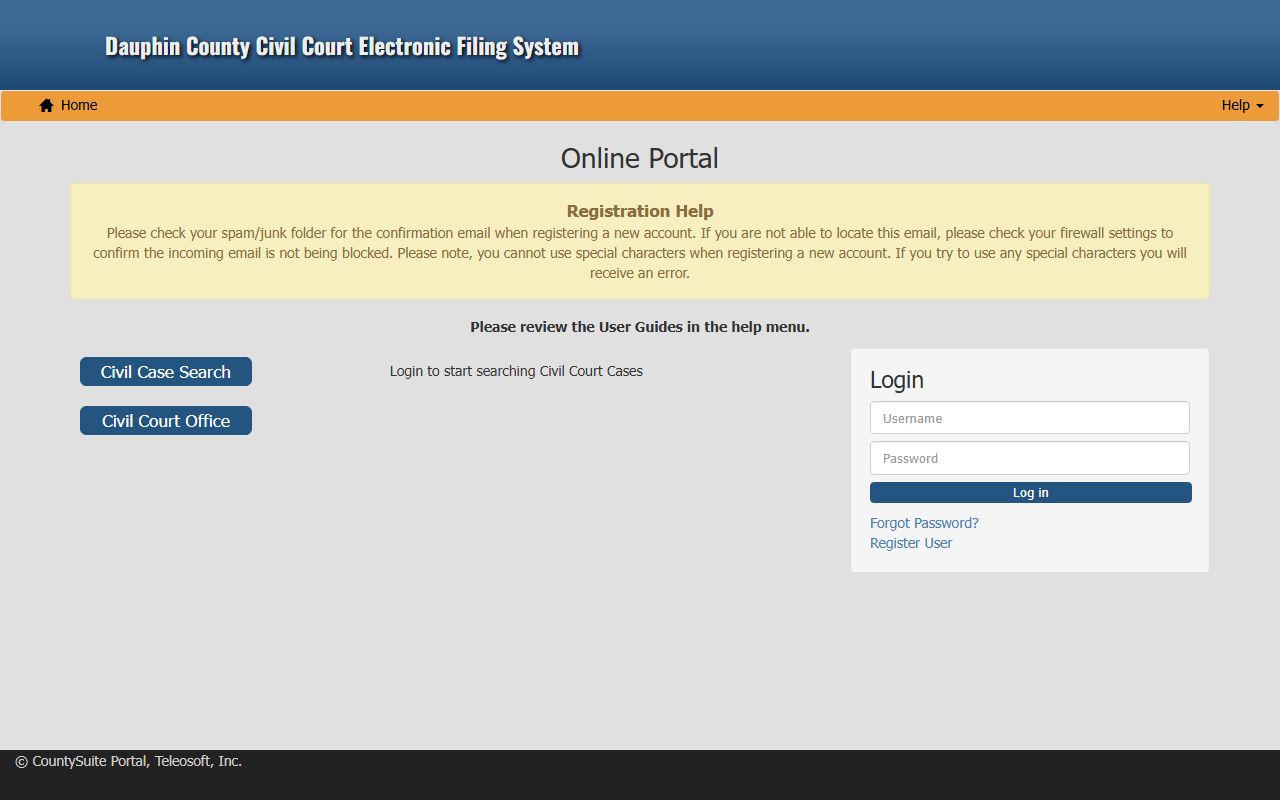Click the 'Please review the User Guides' text

point(640,327)
